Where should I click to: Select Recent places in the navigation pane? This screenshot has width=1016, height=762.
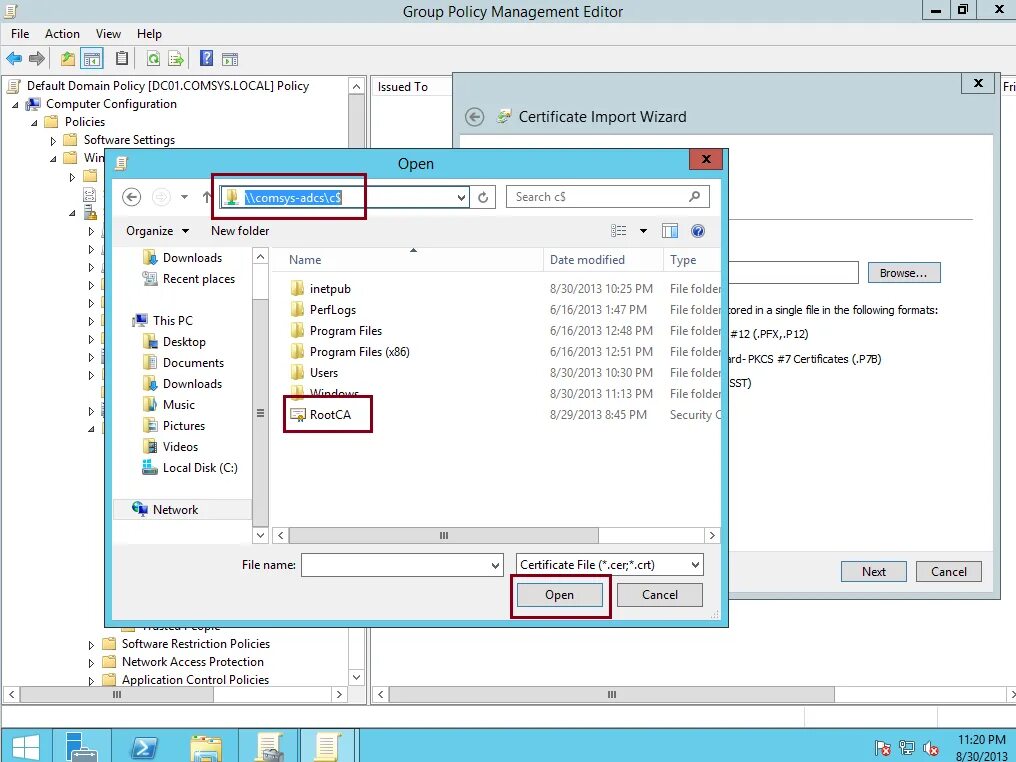point(199,279)
